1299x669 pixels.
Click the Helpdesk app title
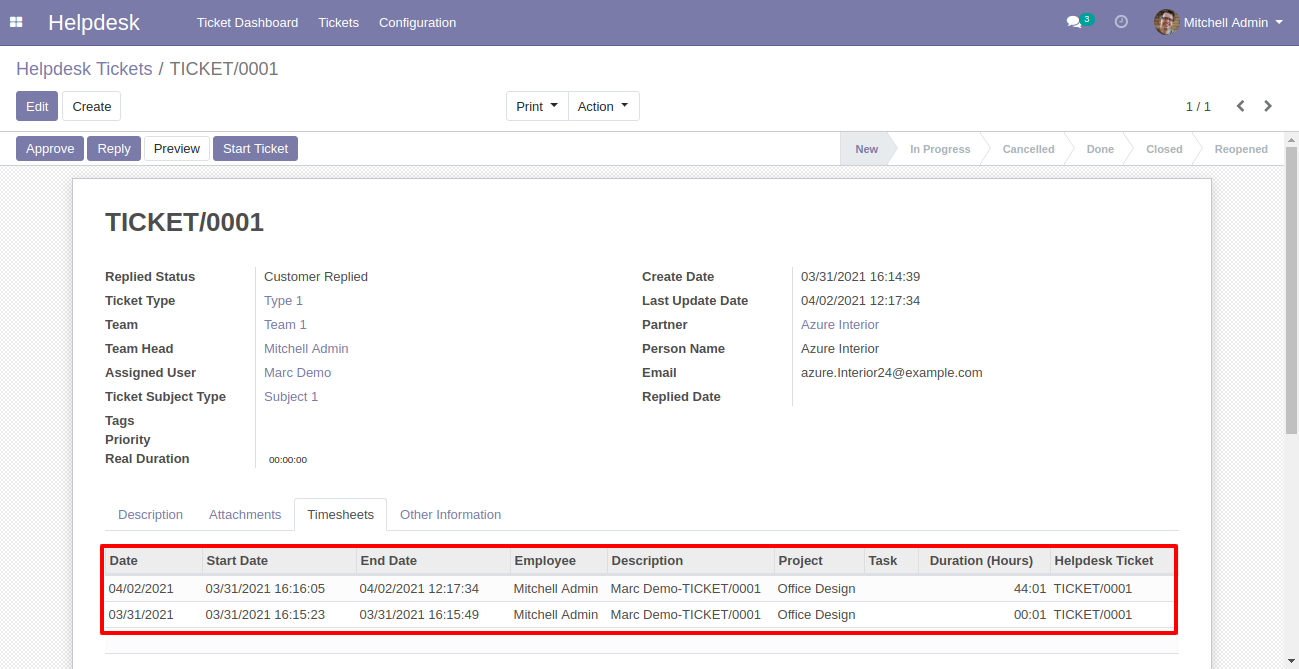point(94,22)
